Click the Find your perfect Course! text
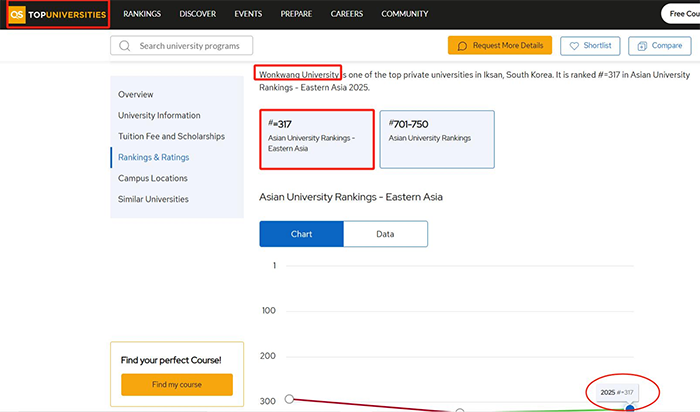Viewport: 700px width, 412px height. point(171,360)
